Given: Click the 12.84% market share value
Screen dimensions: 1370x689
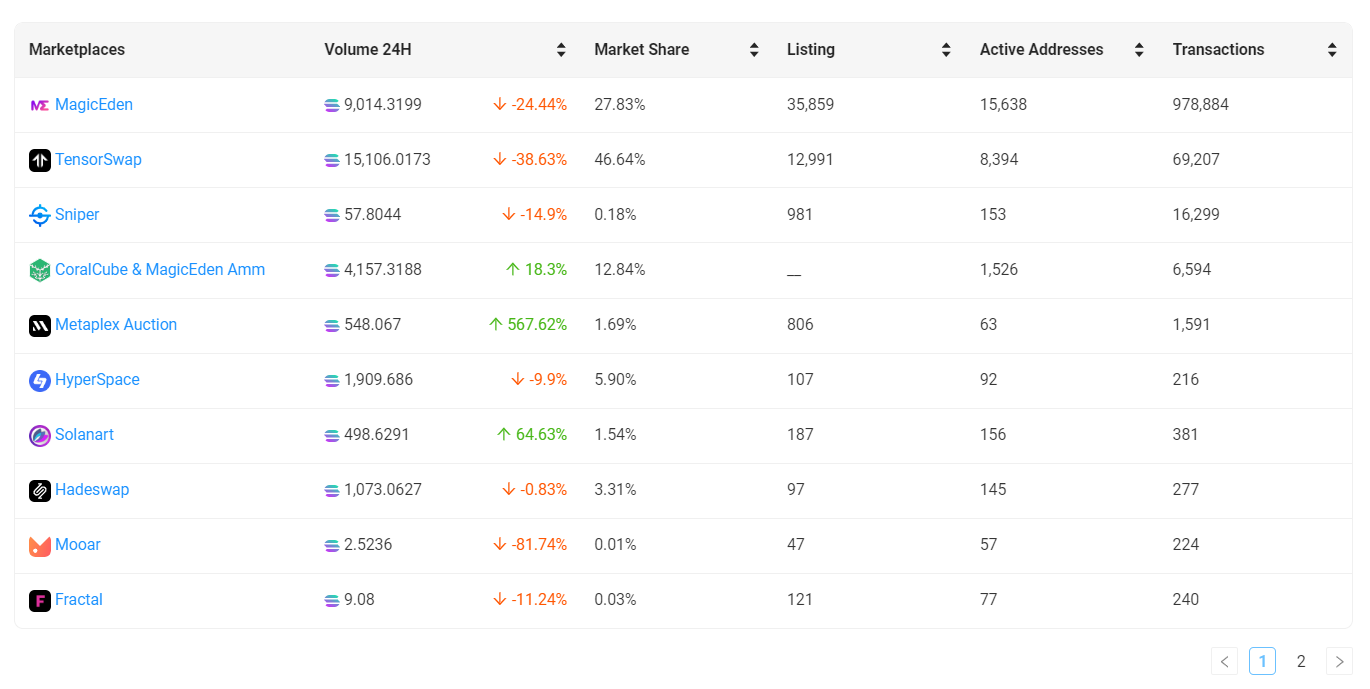Looking at the screenshot, I should (620, 270).
